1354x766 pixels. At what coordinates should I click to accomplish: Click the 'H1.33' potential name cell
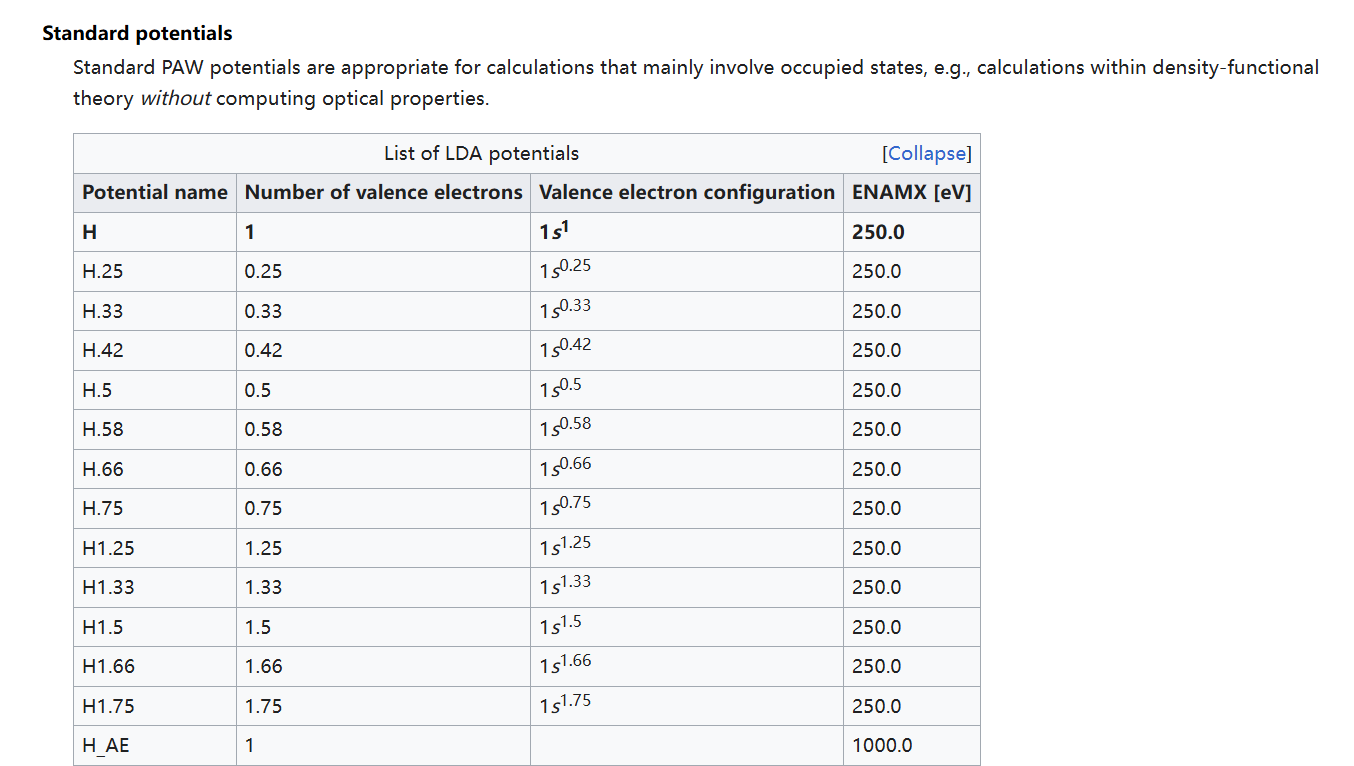pos(155,587)
